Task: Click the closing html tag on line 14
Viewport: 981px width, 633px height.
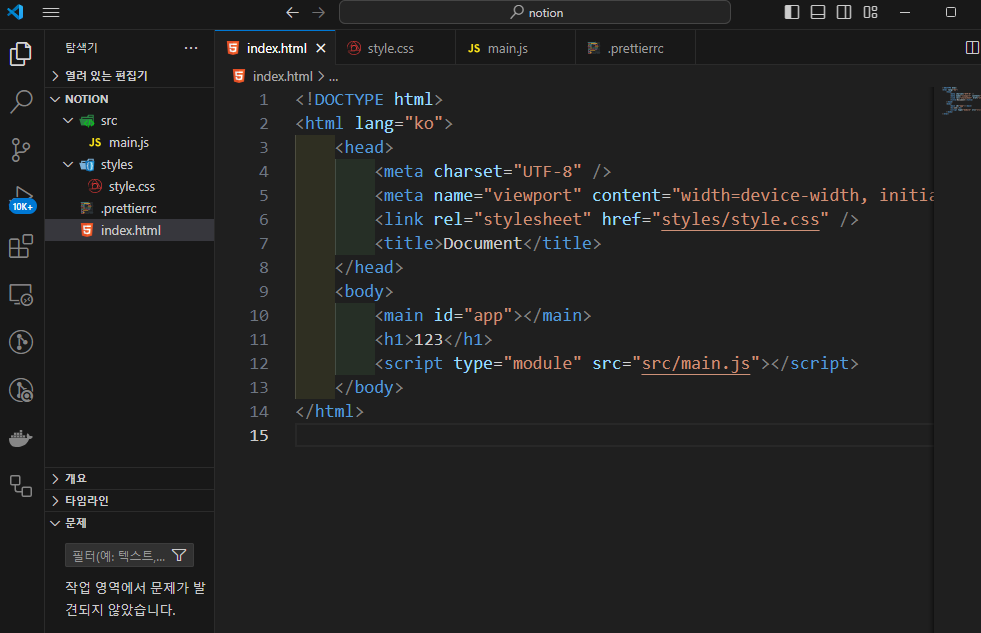Action: point(329,412)
